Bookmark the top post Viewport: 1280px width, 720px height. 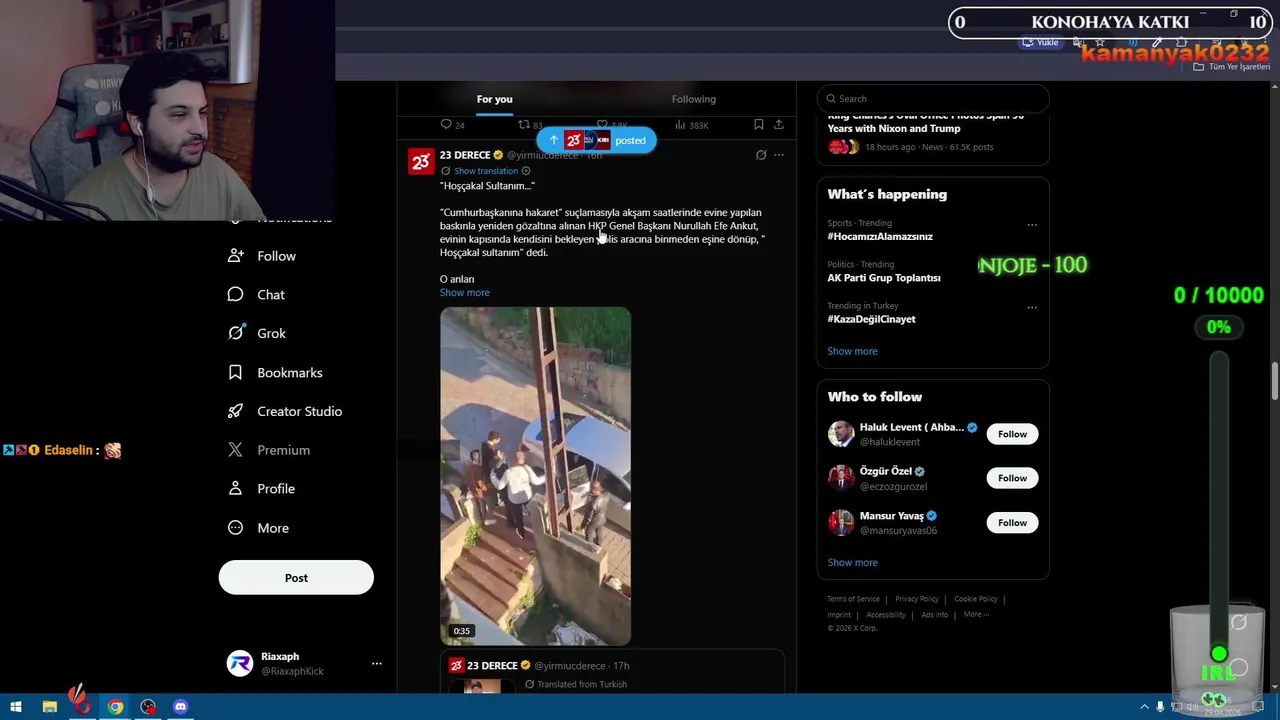point(759,125)
